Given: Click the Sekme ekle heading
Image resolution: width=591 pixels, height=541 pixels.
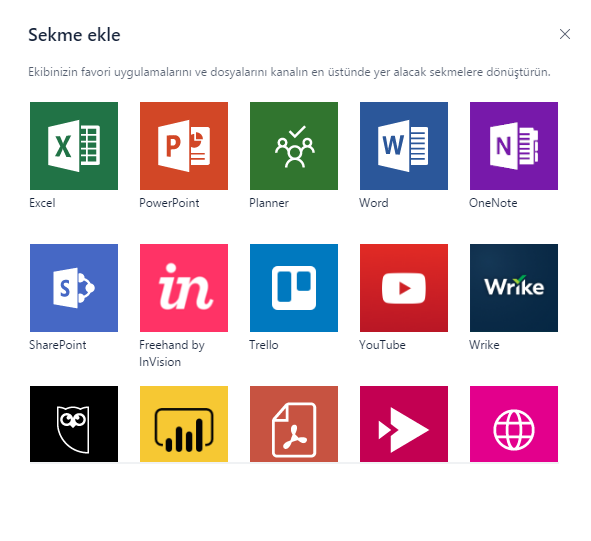Looking at the screenshot, I should click(x=74, y=35).
